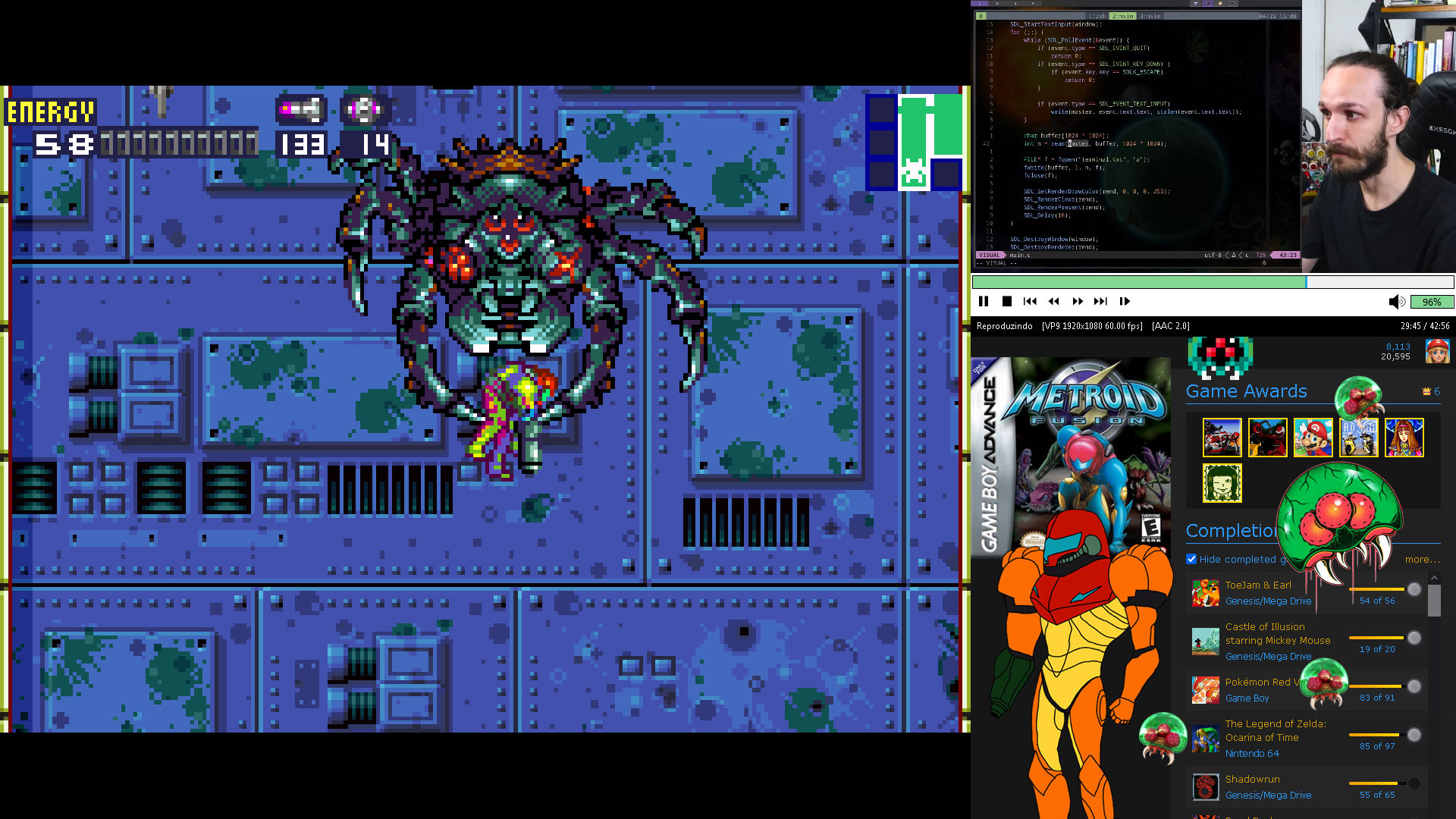Open Pokémon Red game icon
The height and width of the screenshot is (819, 1456).
coord(1205,689)
